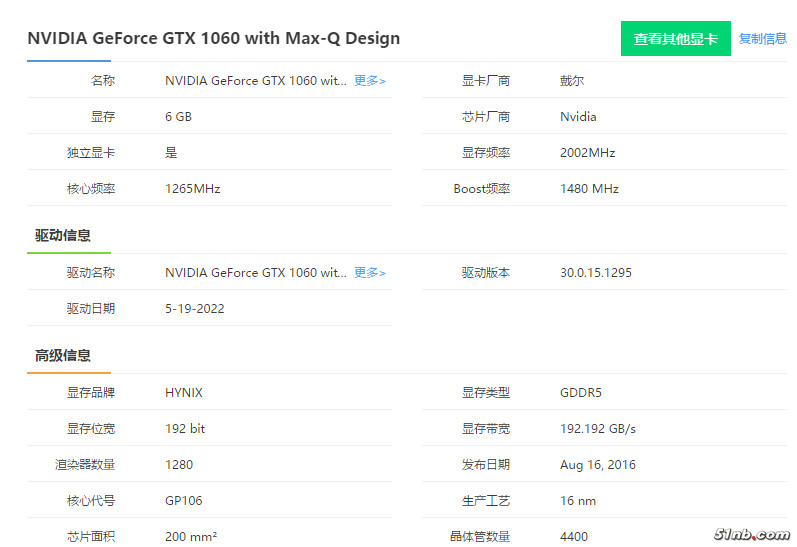The image size is (797, 547).
Task: Click the 显卡厂商 row label
Action: click(x=486, y=80)
